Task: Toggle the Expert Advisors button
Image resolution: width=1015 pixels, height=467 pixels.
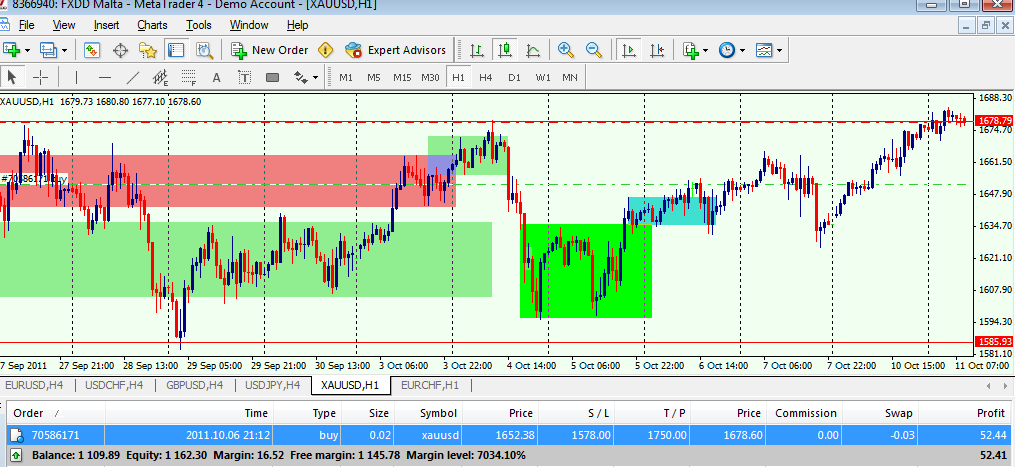Action: coord(395,49)
